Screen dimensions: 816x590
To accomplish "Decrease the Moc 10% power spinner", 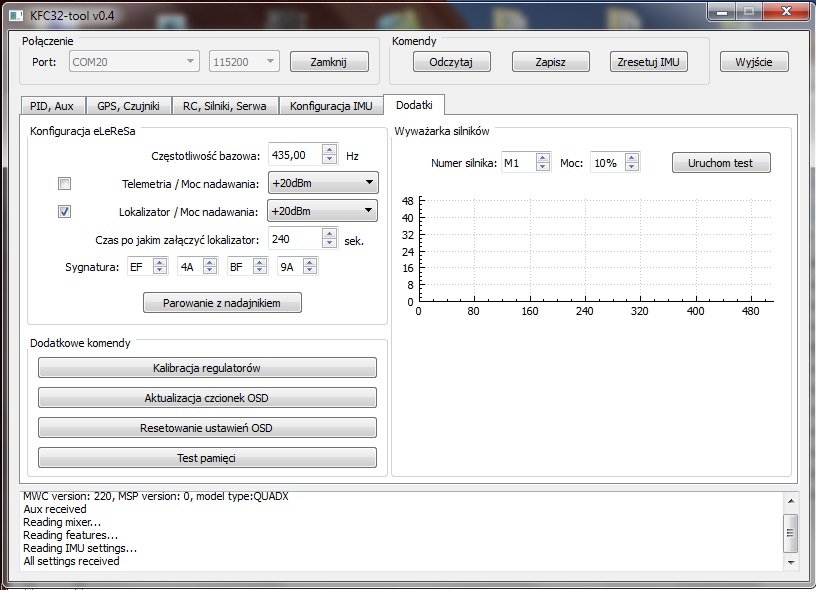I will (631, 167).
